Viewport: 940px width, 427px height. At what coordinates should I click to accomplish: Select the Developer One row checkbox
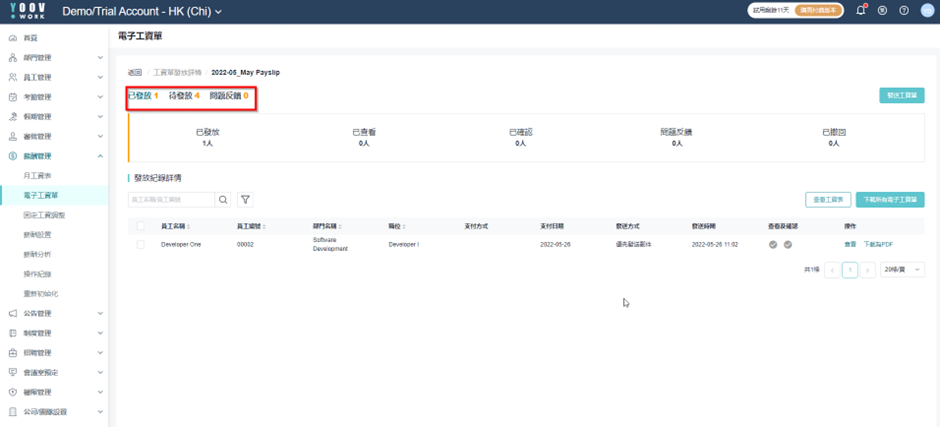(x=141, y=244)
